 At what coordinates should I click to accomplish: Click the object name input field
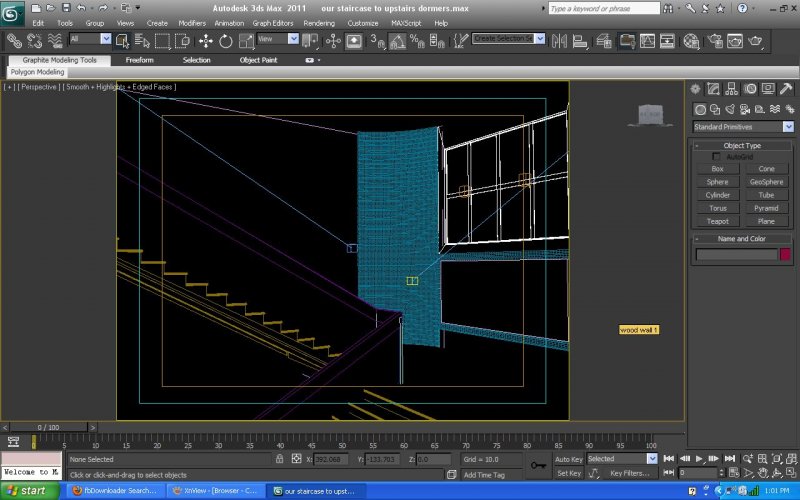pyautogui.click(x=736, y=255)
